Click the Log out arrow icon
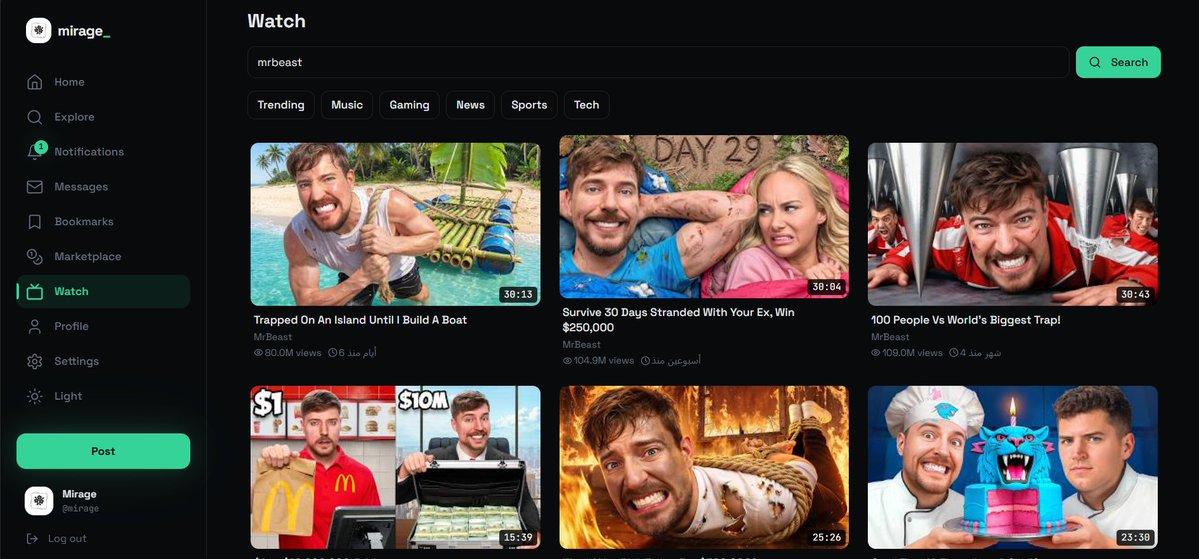Image resolution: width=1199 pixels, height=559 pixels. (32, 538)
